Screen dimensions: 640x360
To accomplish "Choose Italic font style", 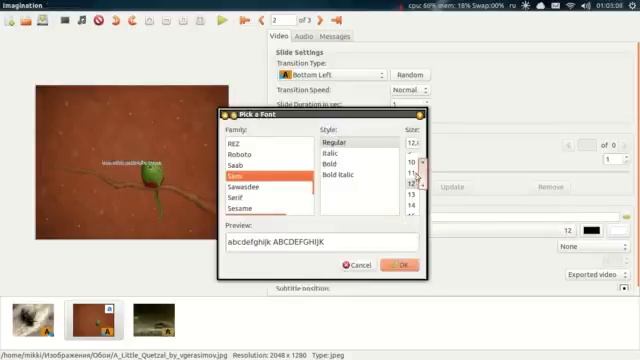I will [360, 153].
